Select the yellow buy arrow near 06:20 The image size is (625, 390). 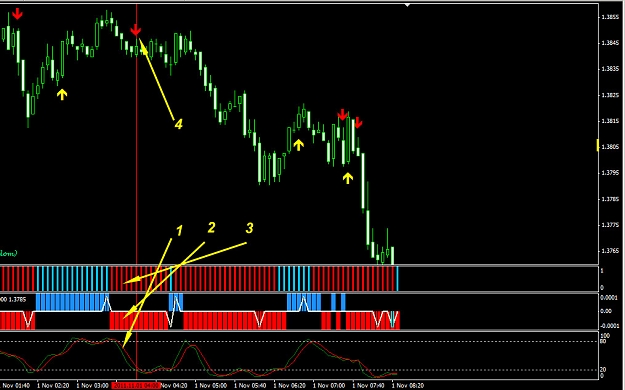point(299,145)
